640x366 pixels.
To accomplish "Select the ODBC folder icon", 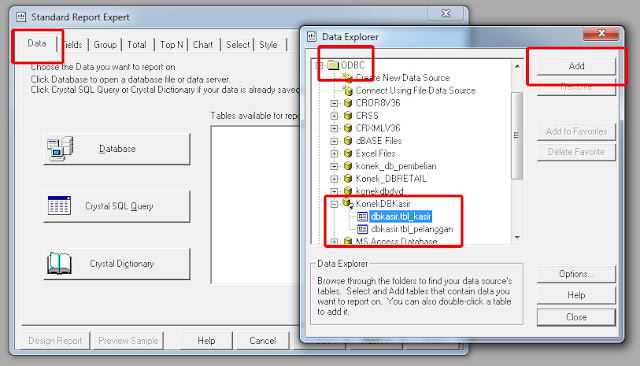I will (x=333, y=65).
